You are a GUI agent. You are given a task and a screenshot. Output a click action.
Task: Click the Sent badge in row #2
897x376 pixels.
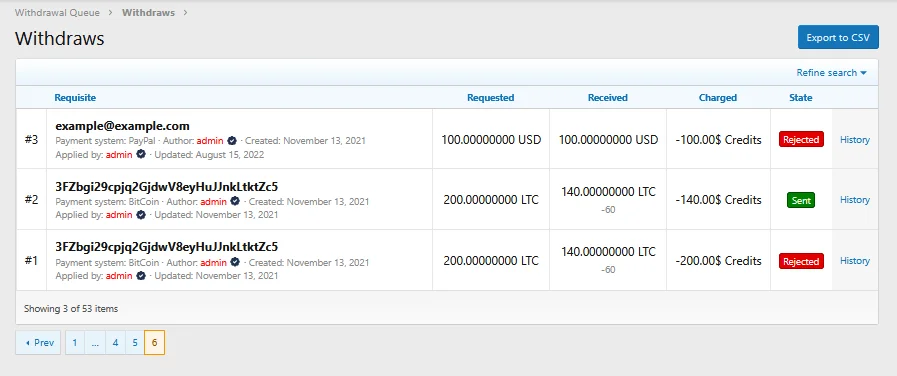point(801,200)
